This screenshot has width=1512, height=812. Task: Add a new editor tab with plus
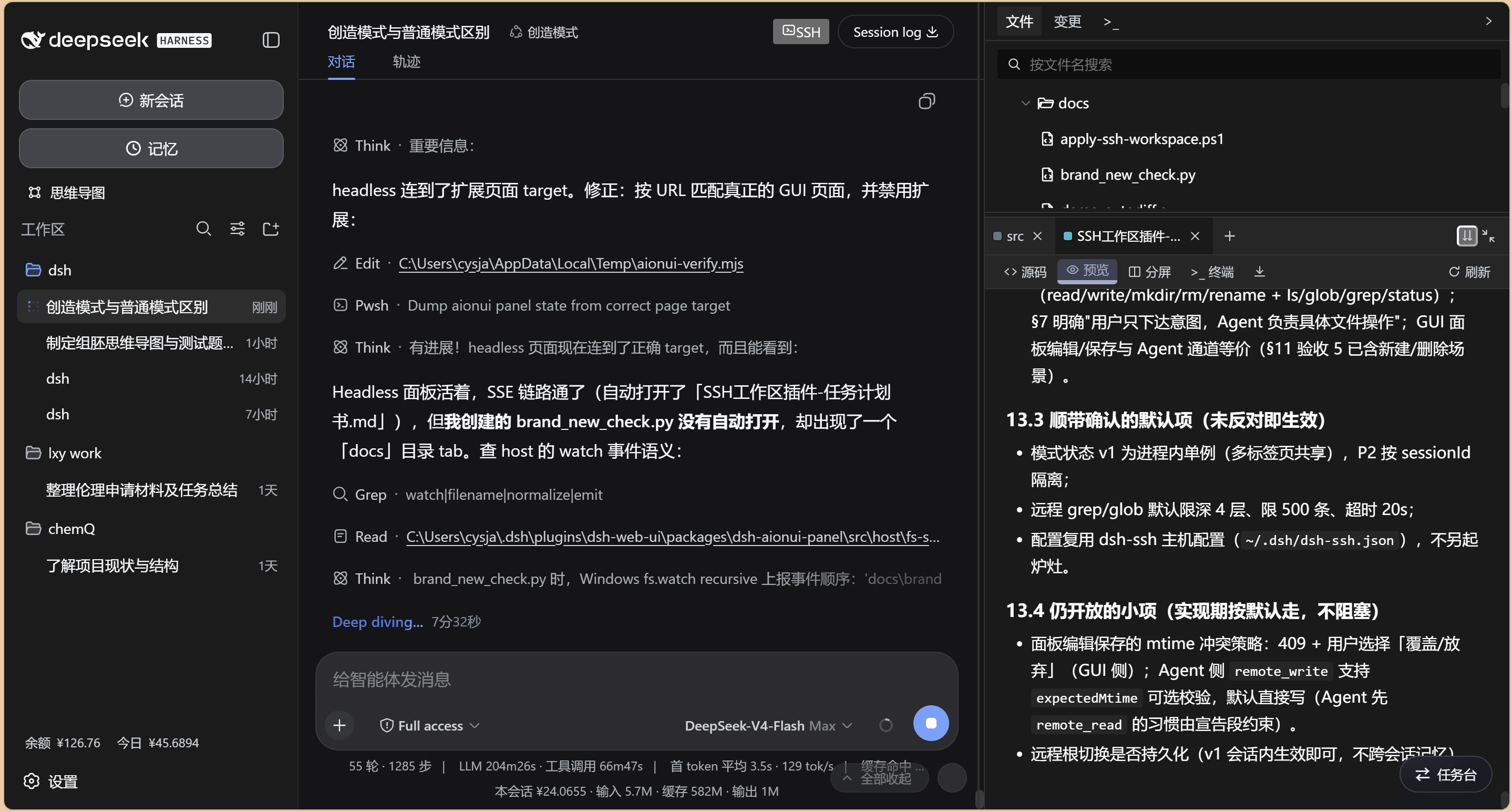pos(1230,236)
